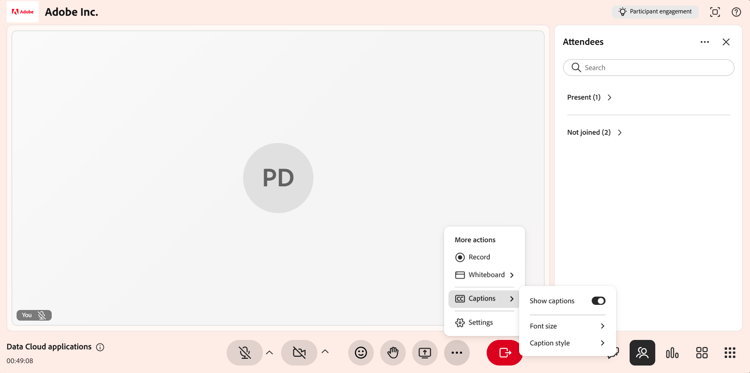The width and height of the screenshot is (750, 373).
Task: Raise your hand
Action: (x=393, y=353)
